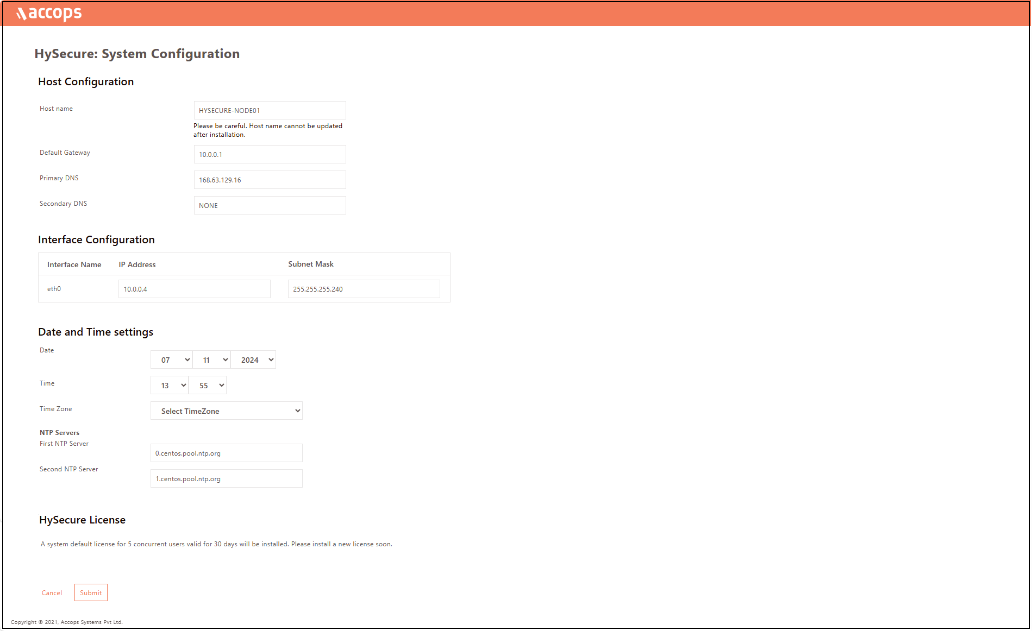Click the Host name input field
Viewport: 1032px width, 631px height.
[x=269, y=111]
